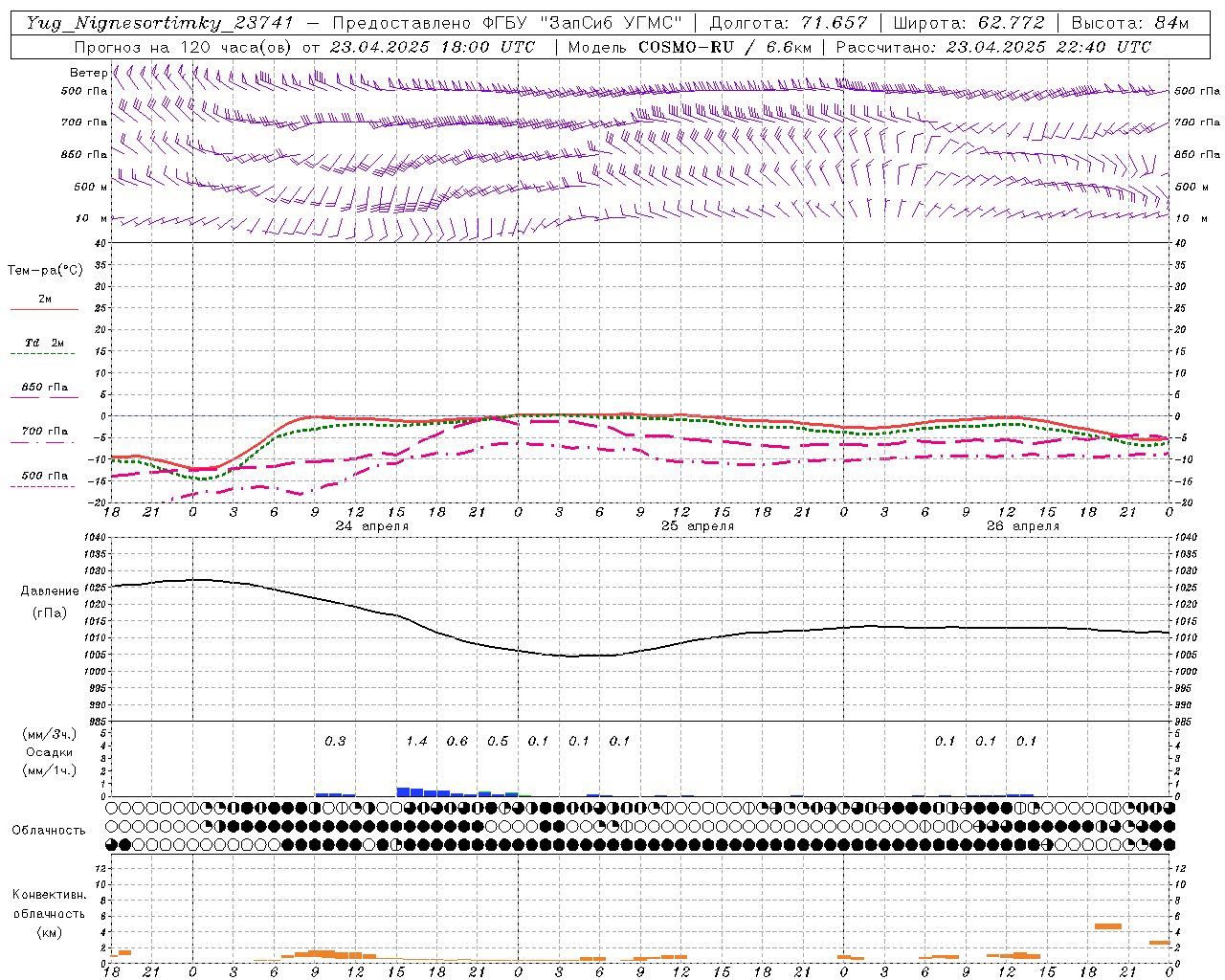Click the 'Осадки' precipitation label
This screenshot has width=1225, height=980.
(49, 752)
